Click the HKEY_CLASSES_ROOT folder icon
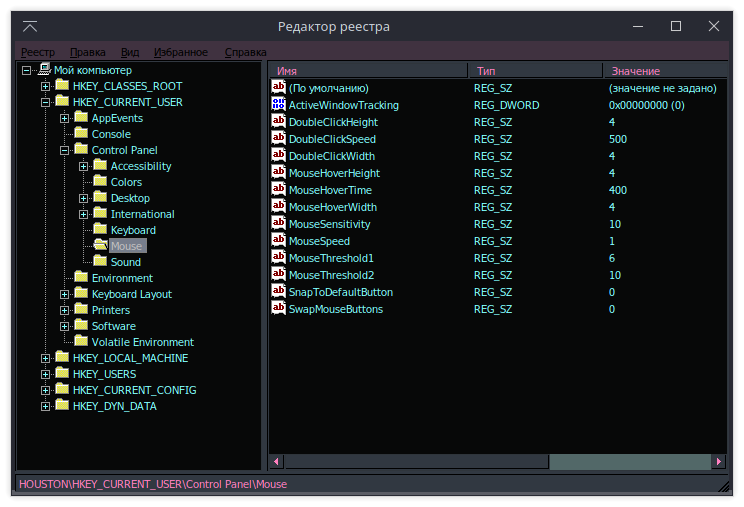The width and height of the screenshot is (744, 507). click(62, 85)
